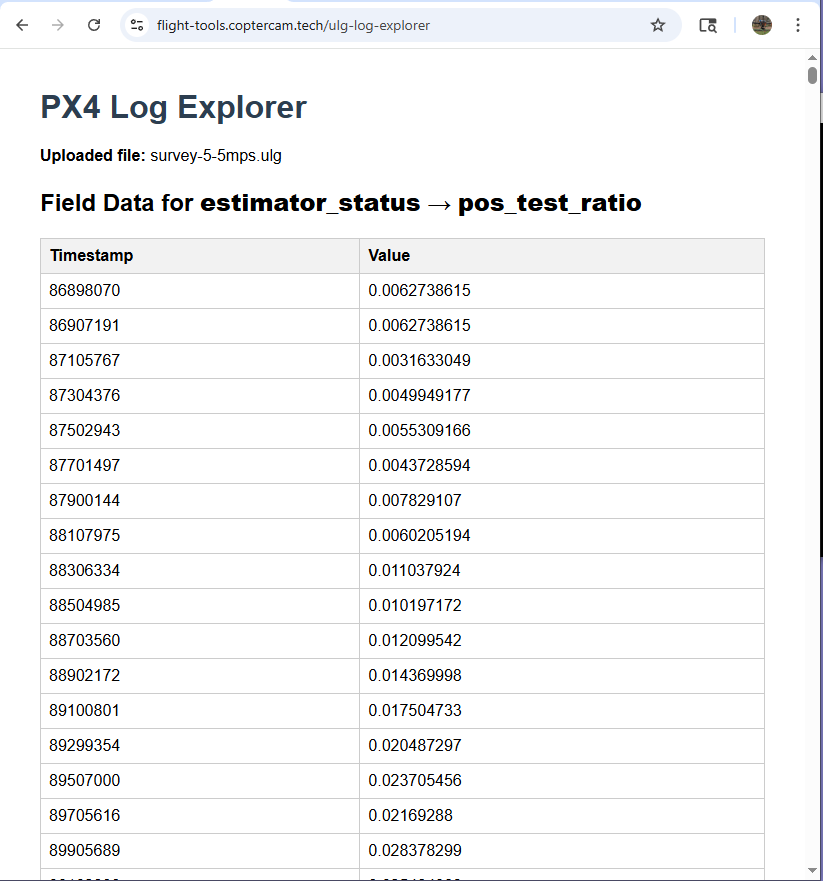
Task: Open the user profile avatar
Action: tap(762, 25)
